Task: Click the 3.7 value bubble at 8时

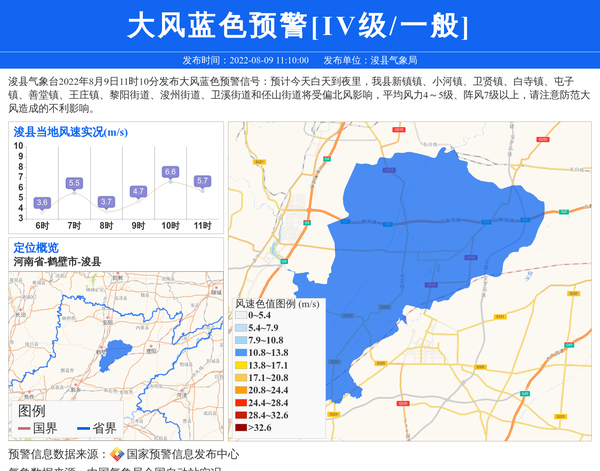Action: pos(106,201)
